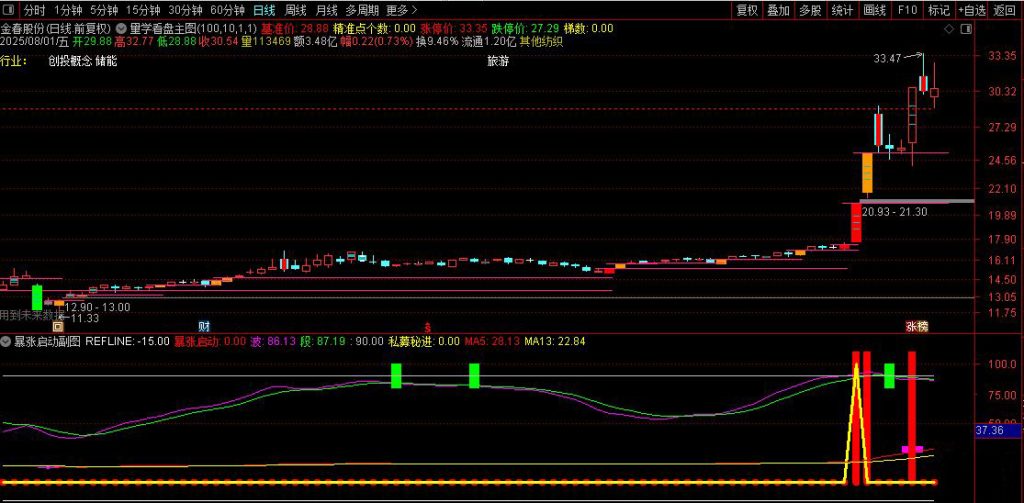Click the 涨榜 marker on the timeline
This screenshot has height=503, width=1024.
coord(916,326)
